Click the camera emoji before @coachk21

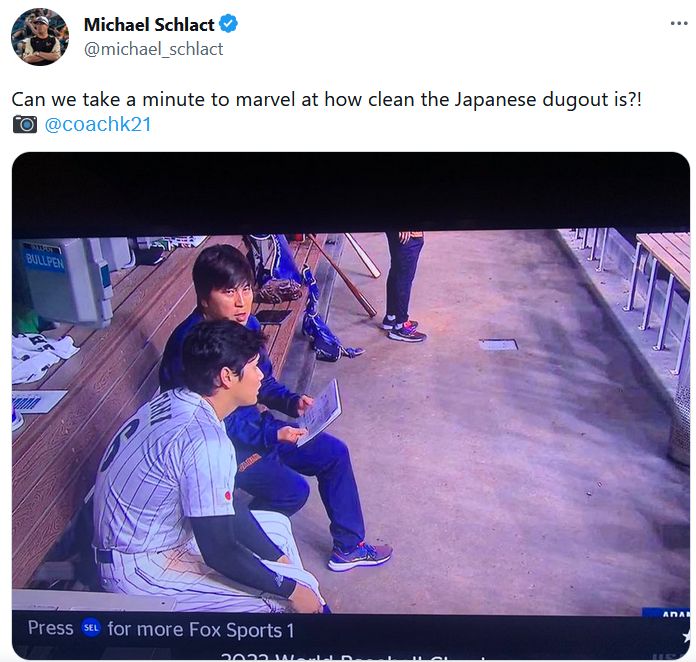pyautogui.click(x=25, y=124)
